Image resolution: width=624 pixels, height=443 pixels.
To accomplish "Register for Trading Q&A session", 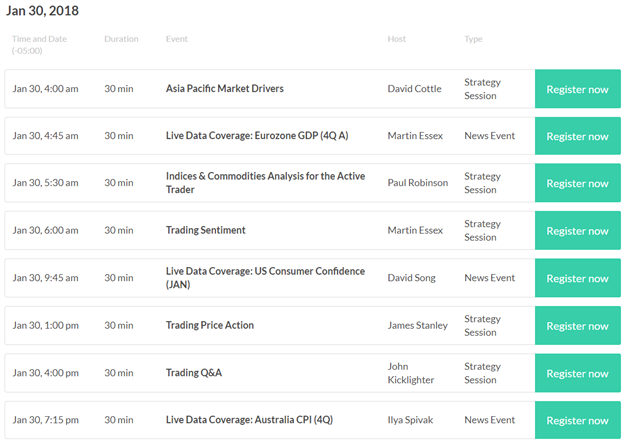I will tap(577, 373).
